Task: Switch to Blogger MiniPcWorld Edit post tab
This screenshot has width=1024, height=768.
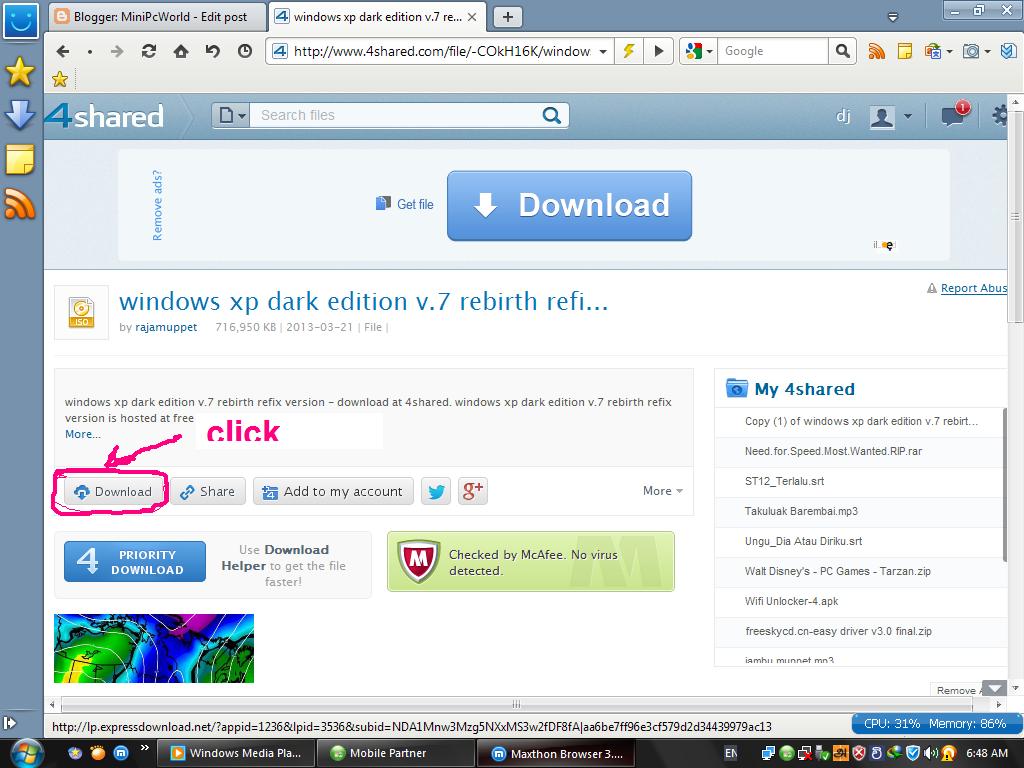Action: click(x=158, y=18)
